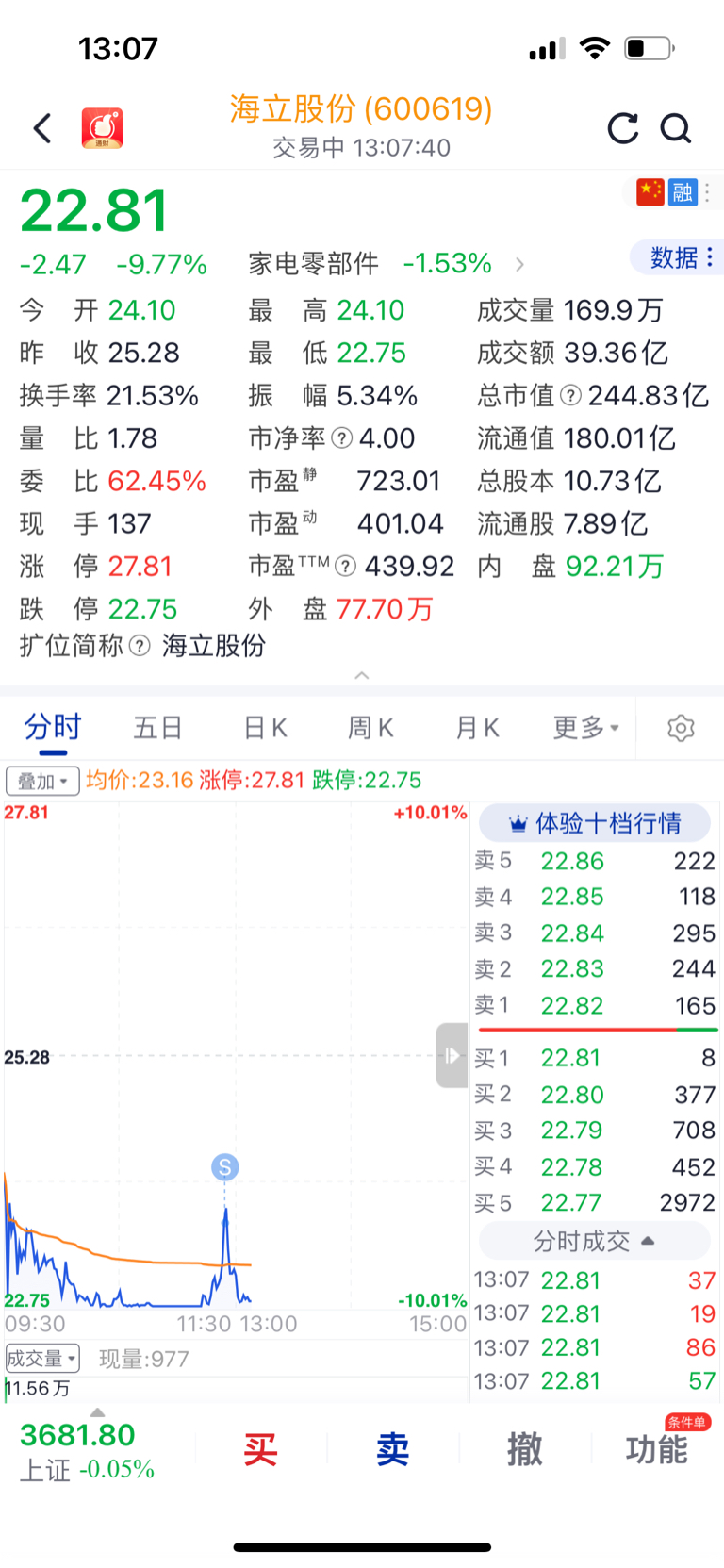The height and width of the screenshot is (1568, 724).
Task: Tap the S signal marker on chart
Action: pos(224,1167)
